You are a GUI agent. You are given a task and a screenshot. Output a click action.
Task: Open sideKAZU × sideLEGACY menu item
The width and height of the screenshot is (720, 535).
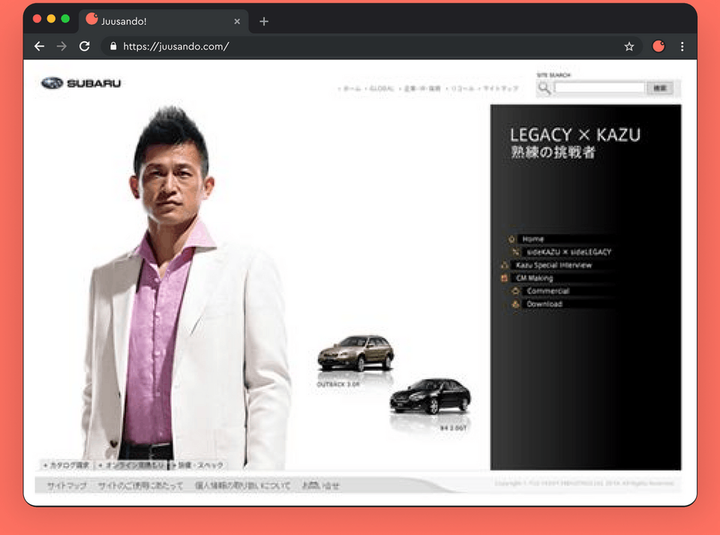569,252
